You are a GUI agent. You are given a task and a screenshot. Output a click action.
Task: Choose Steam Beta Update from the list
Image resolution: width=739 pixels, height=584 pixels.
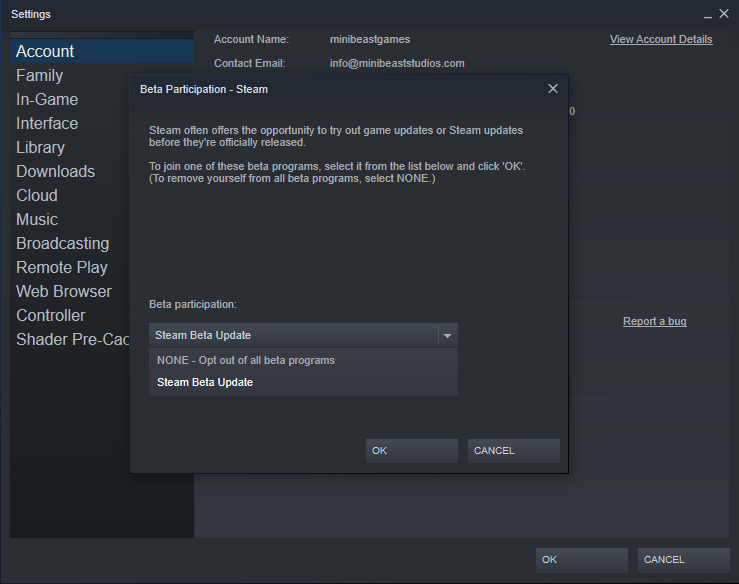point(205,382)
